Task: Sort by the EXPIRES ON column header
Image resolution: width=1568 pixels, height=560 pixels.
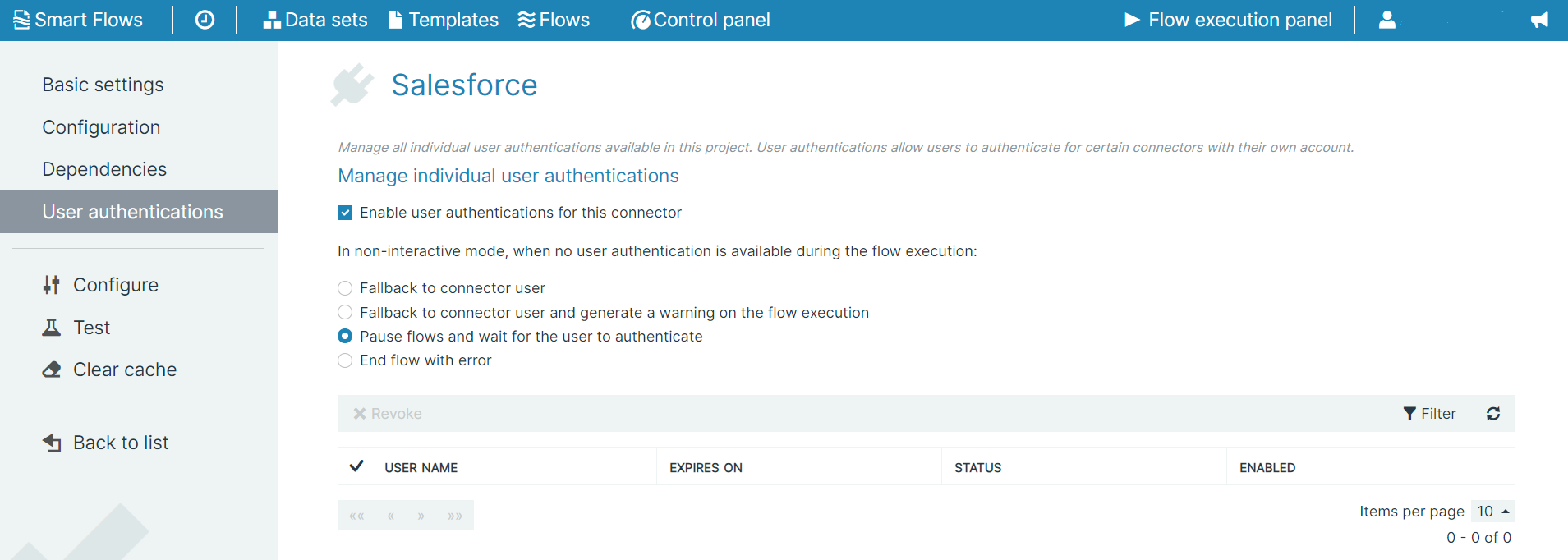Action: tap(706, 467)
